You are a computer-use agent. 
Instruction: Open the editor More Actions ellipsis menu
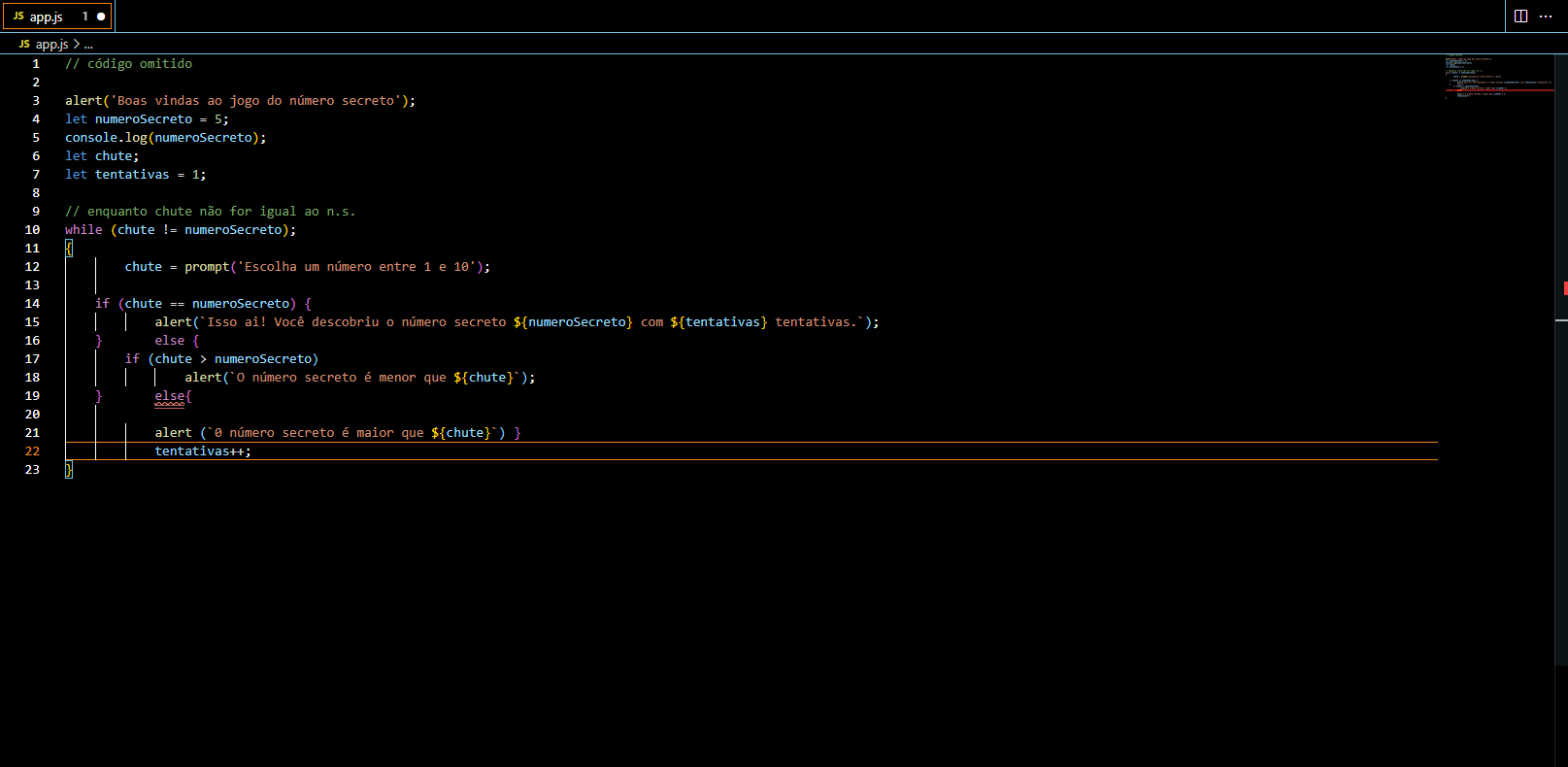1546,17
